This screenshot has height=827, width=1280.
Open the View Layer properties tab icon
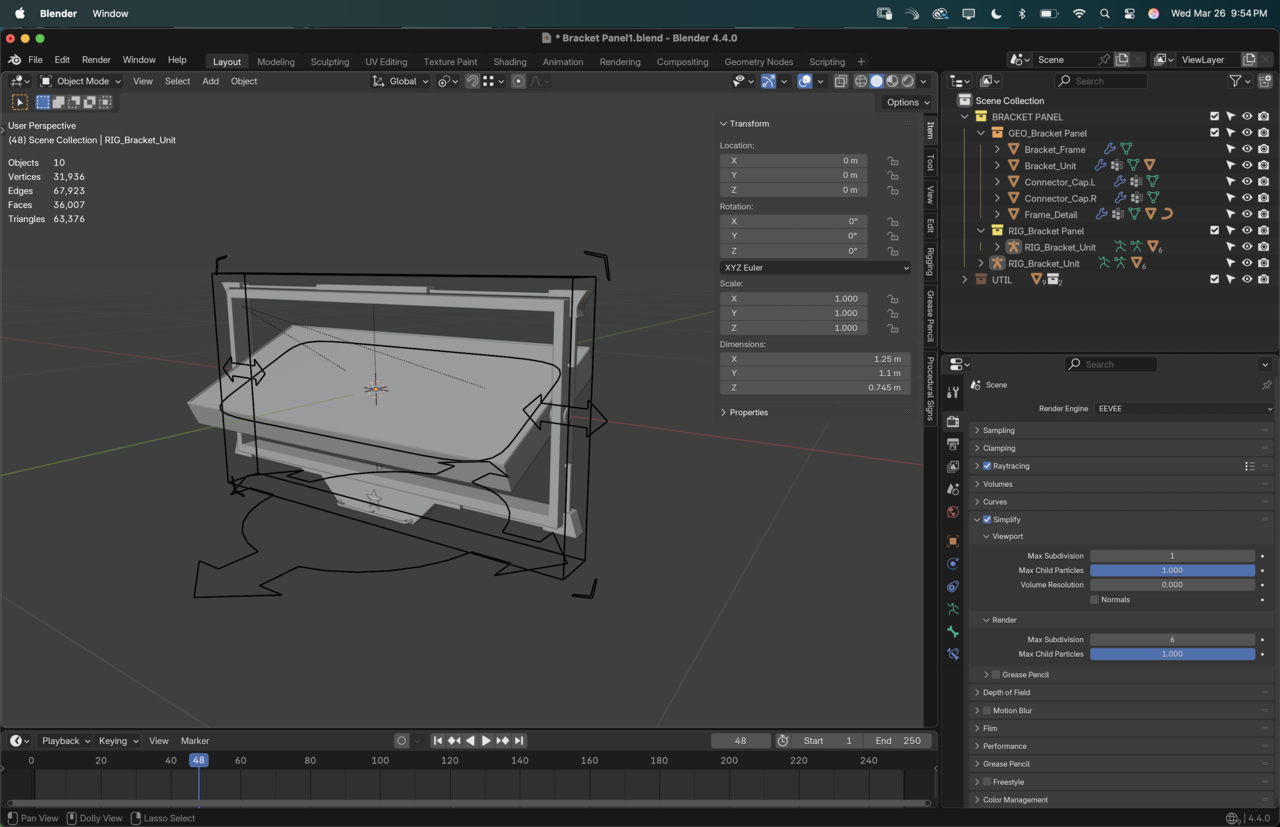[x=952, y=467]
